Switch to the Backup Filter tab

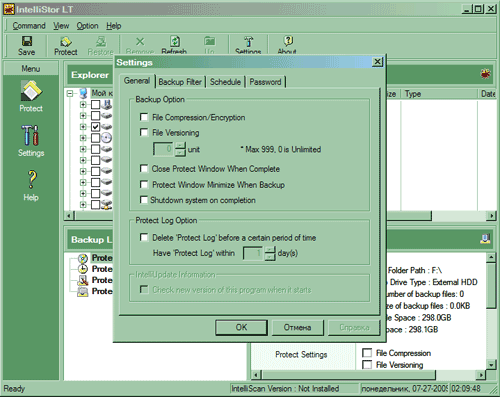tap(180, 82)
